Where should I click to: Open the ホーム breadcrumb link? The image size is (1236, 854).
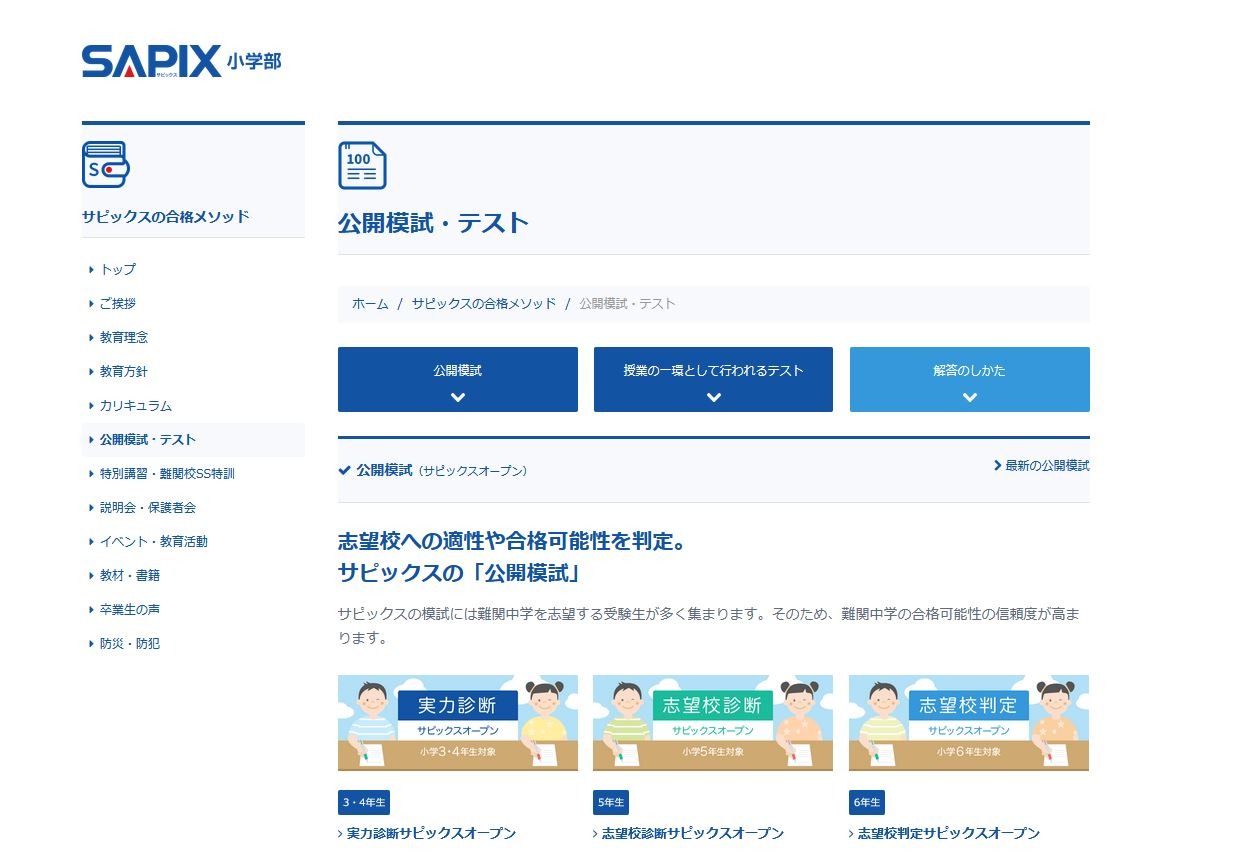(369, 304)
